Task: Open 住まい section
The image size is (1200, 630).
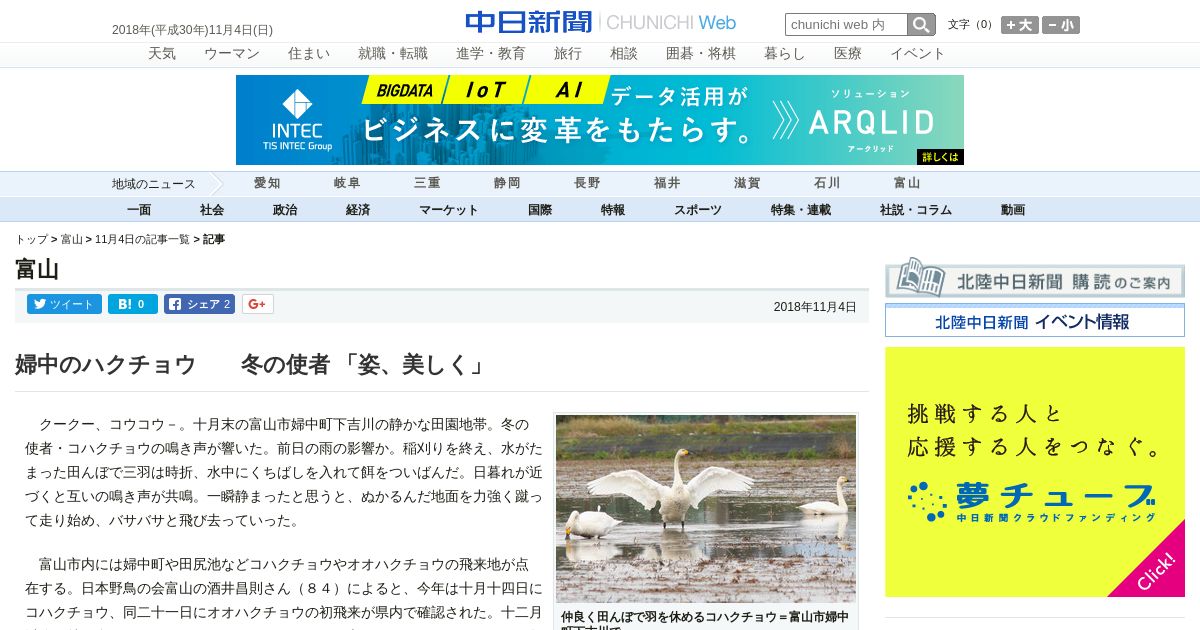Action: [309, 54]
